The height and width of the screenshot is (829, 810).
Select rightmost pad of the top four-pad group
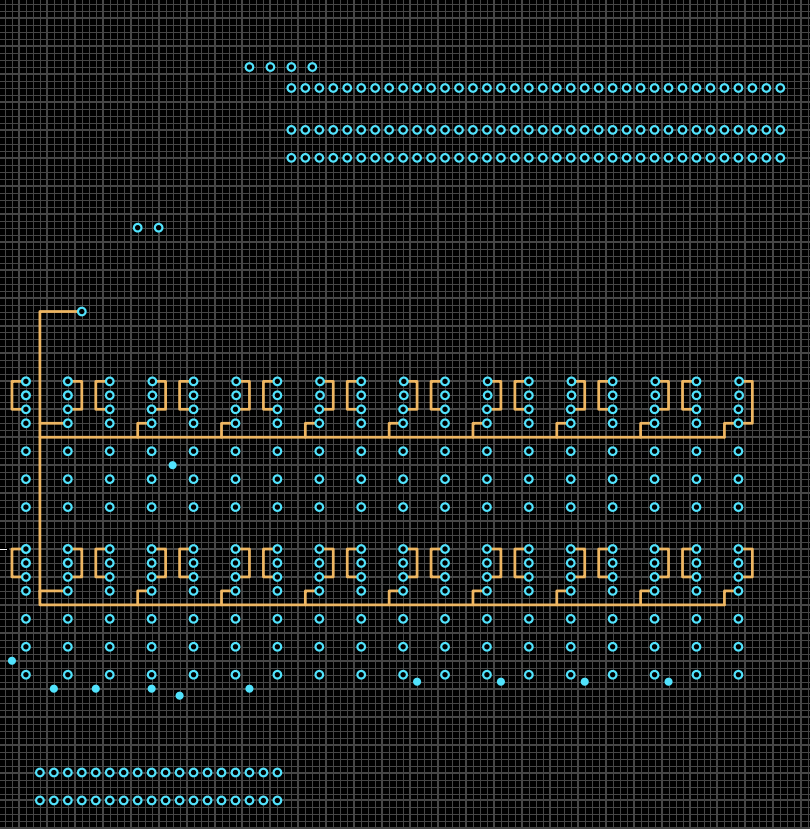(x=312, y=67)
